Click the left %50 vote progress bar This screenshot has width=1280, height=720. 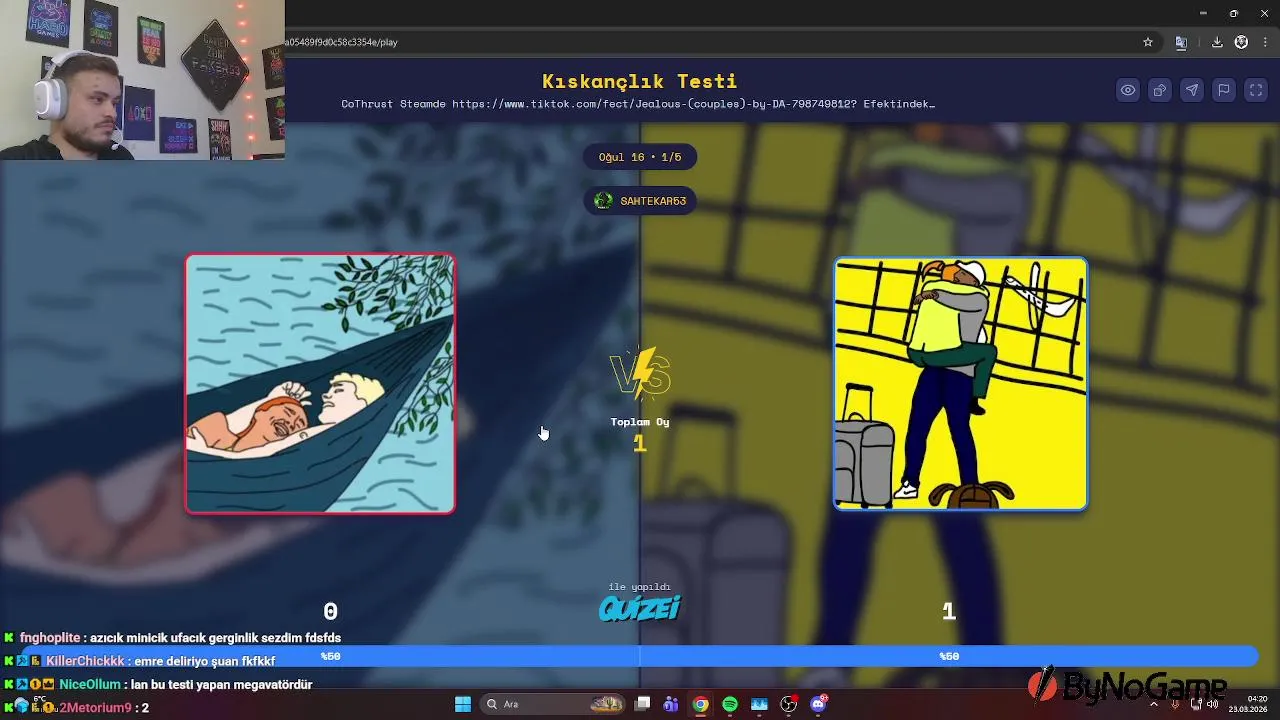(x=330, y=656)
